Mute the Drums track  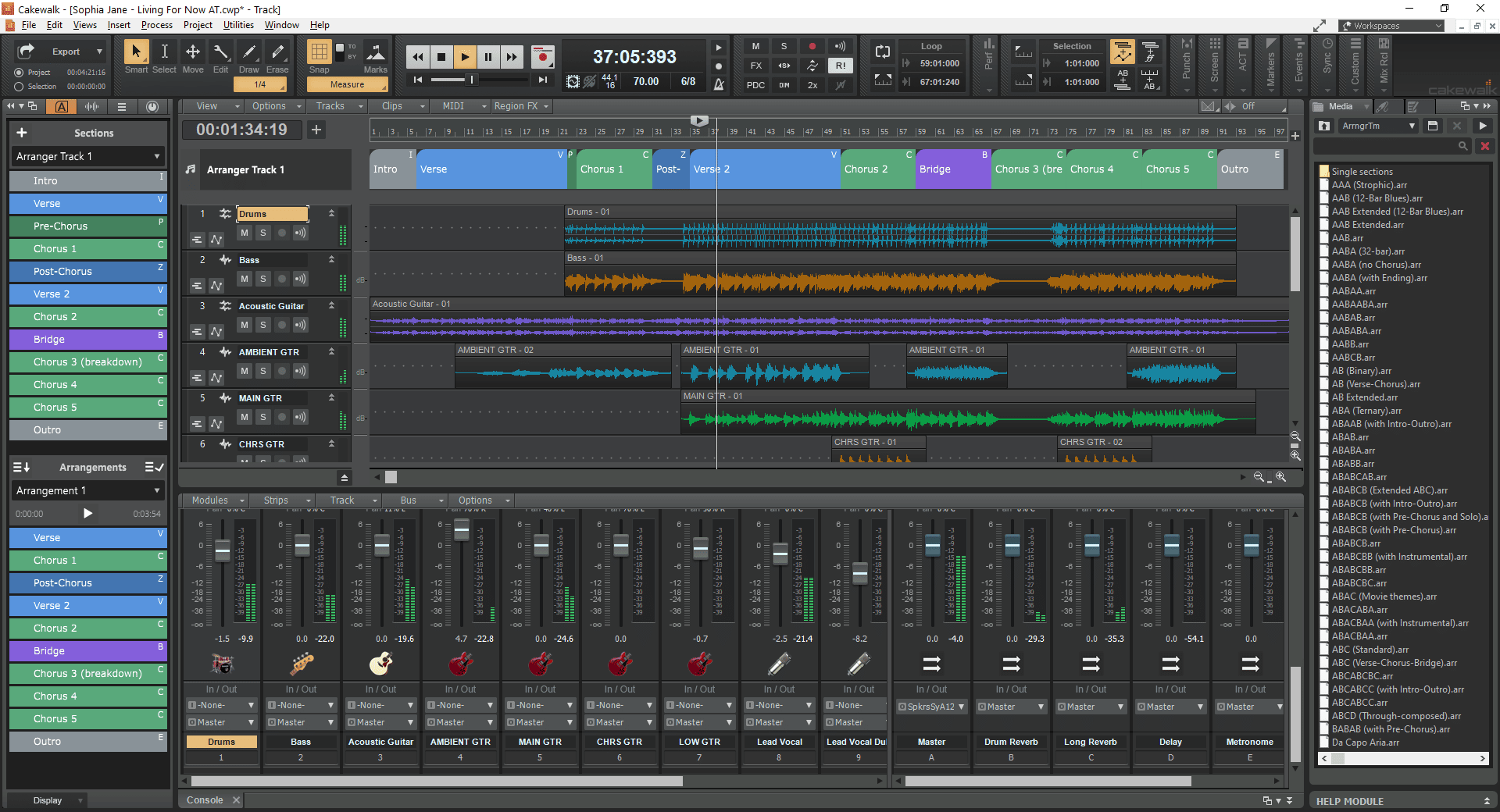point(245,233)
